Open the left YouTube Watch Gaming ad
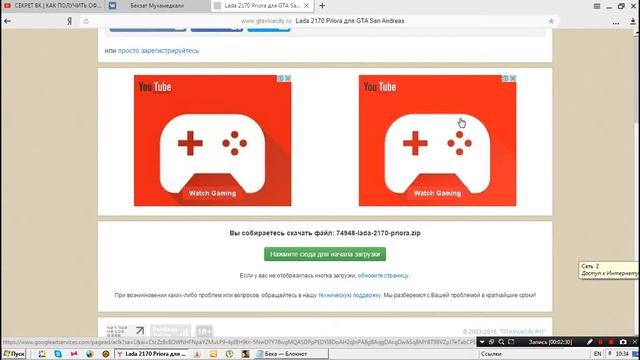Screen dimensions: 640x360 pos(212,140)
